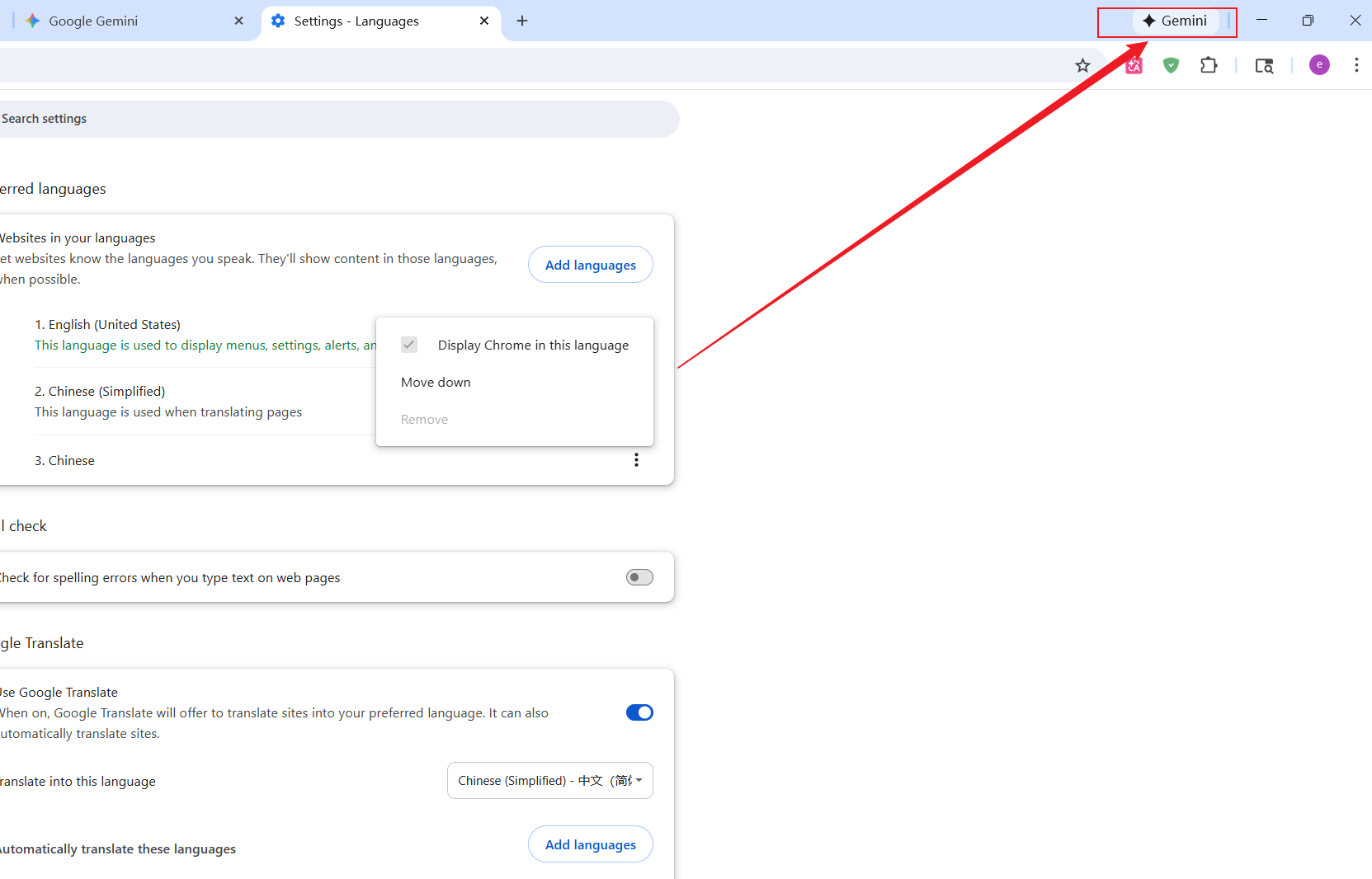
Task: Open the Translate into this language dropdown
Action: click(549, 780)
